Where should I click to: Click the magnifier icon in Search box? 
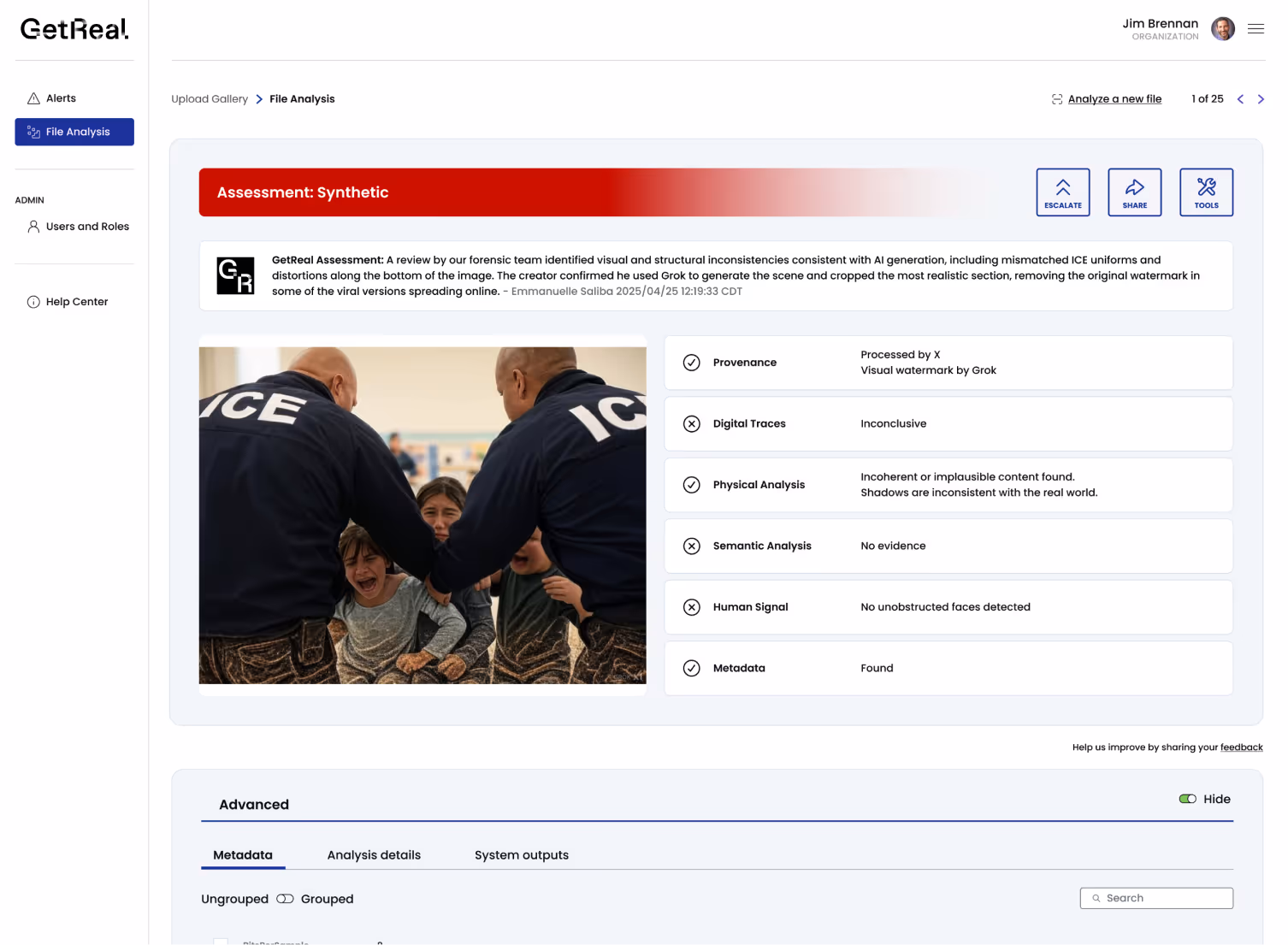1096,898
